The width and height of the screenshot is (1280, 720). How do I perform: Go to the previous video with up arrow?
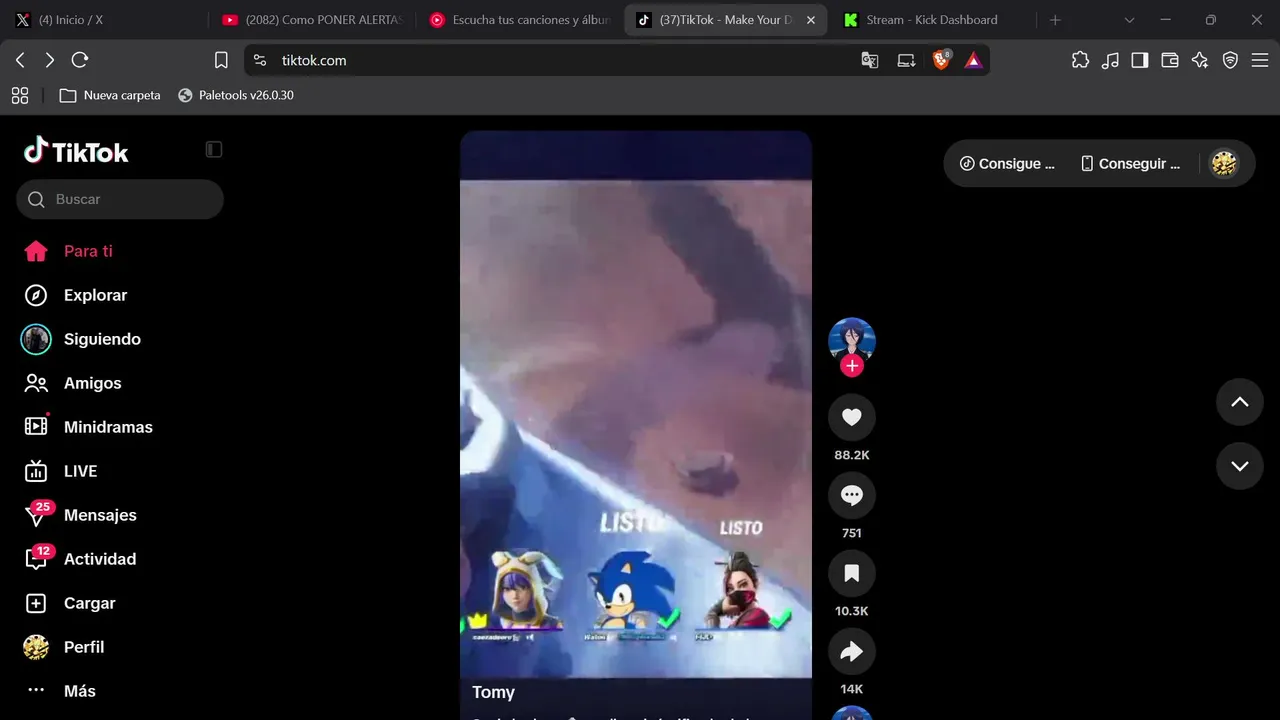click(1240, 402)
